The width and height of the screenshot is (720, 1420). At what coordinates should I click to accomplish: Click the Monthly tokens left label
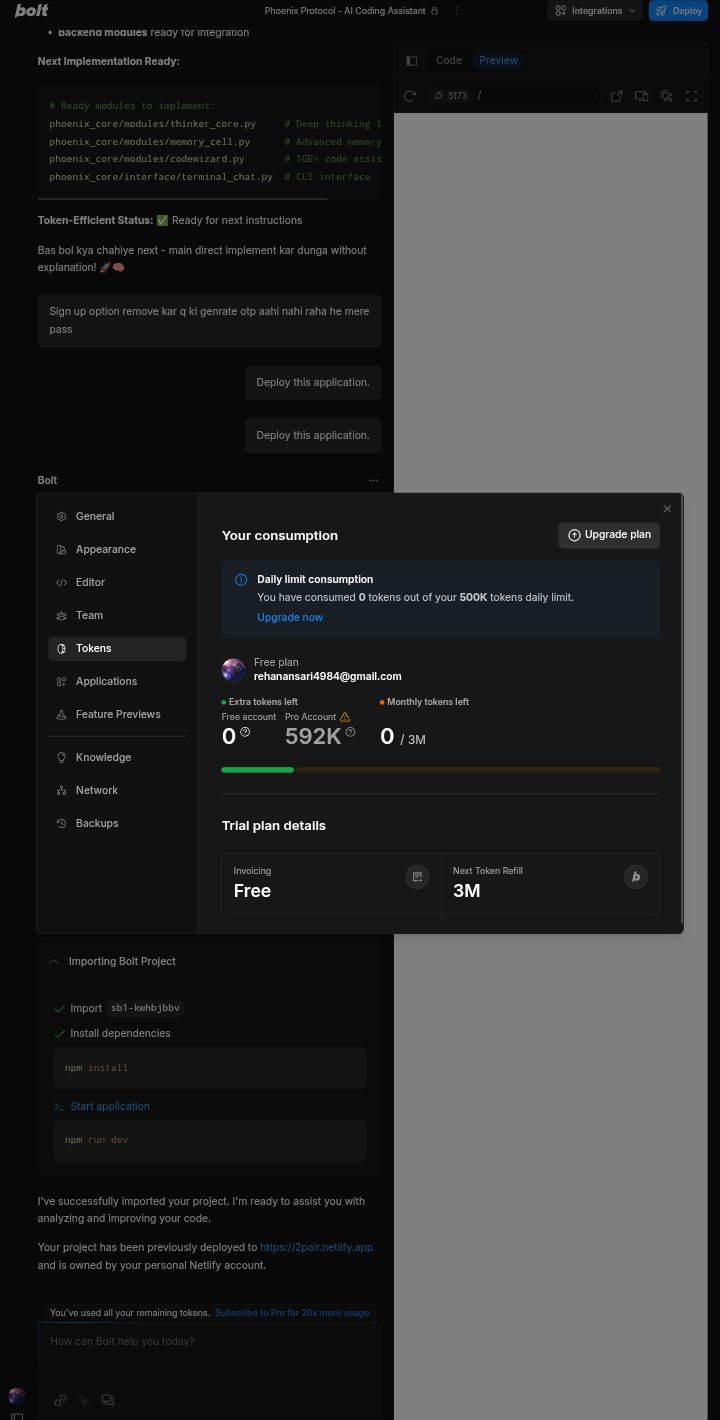[x=427, y=702]
